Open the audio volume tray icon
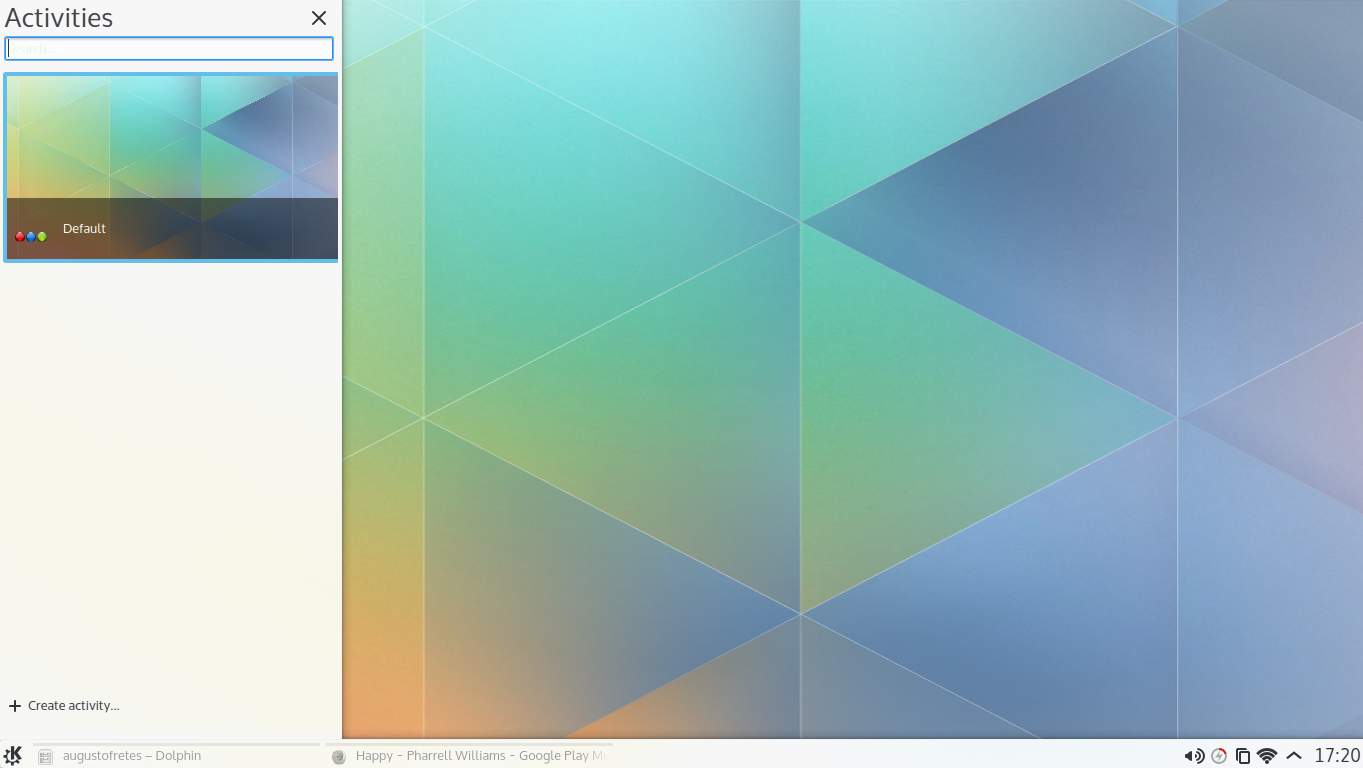The height and width of the screenshot is (768, 1363). (1194, 756)
